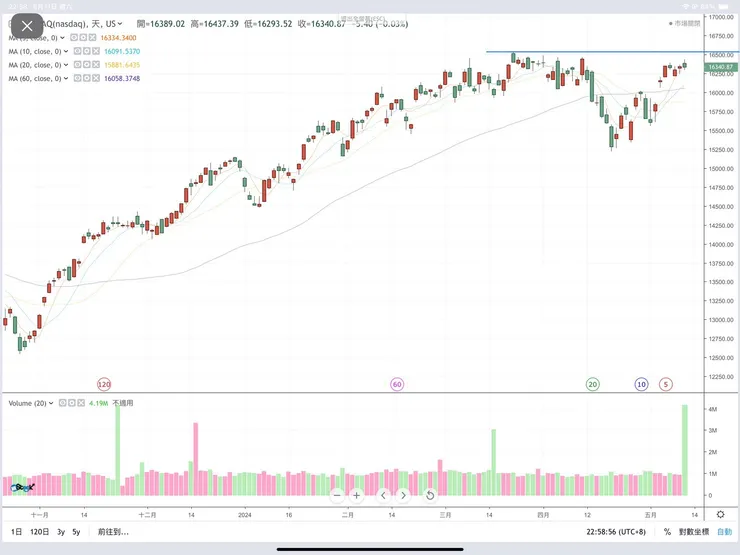
Task: Click the low price 低=16293.52
Action: 268,24
